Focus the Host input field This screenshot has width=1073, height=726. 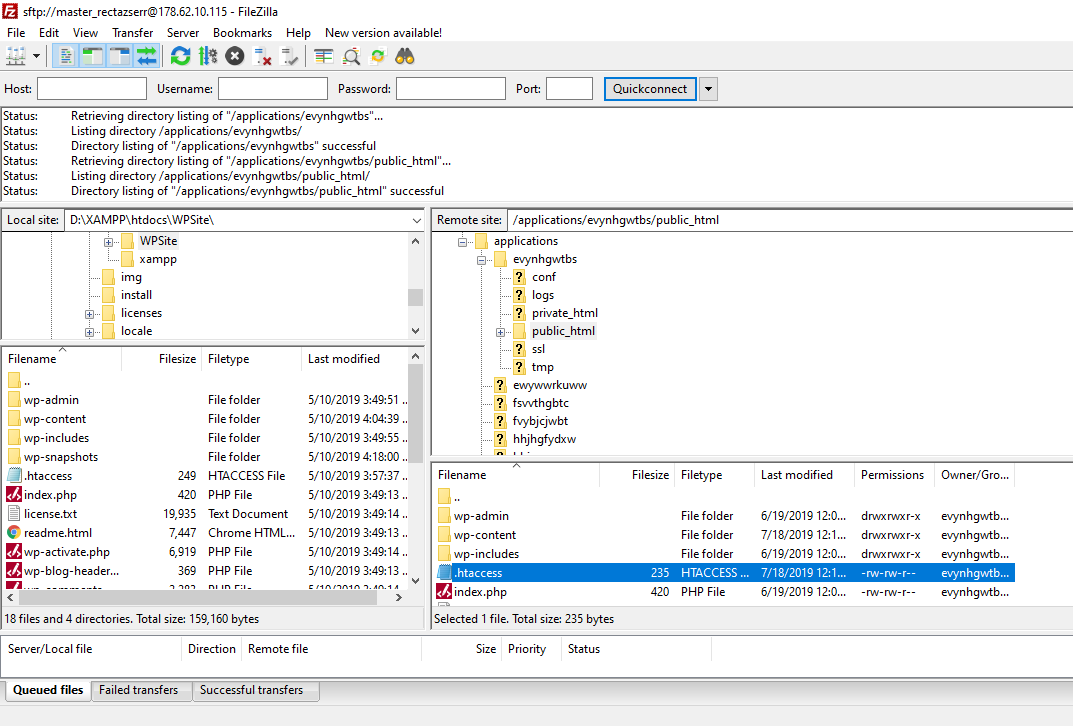click(92, 89)
